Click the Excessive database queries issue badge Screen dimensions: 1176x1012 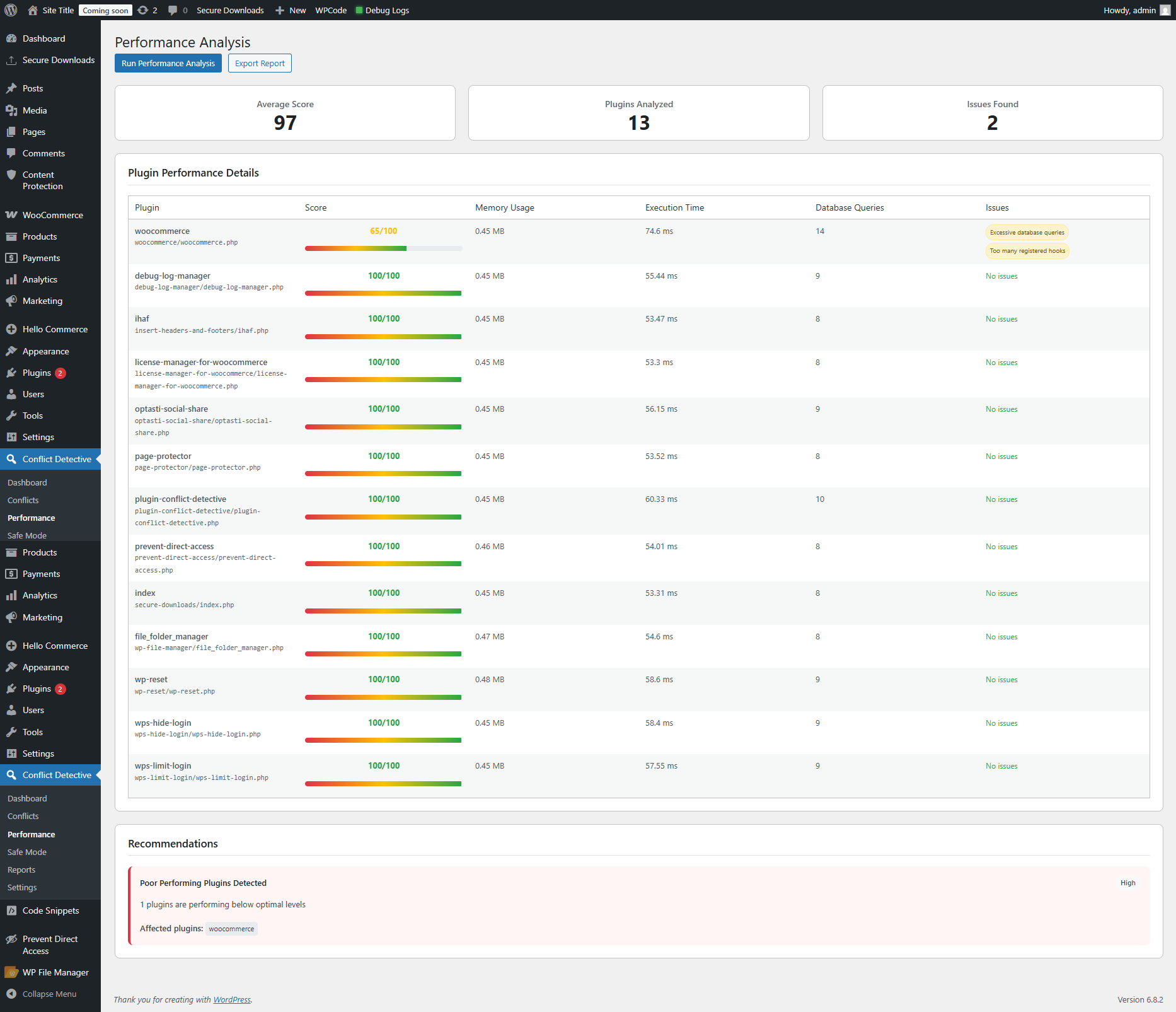click(x=1027, y=233)
